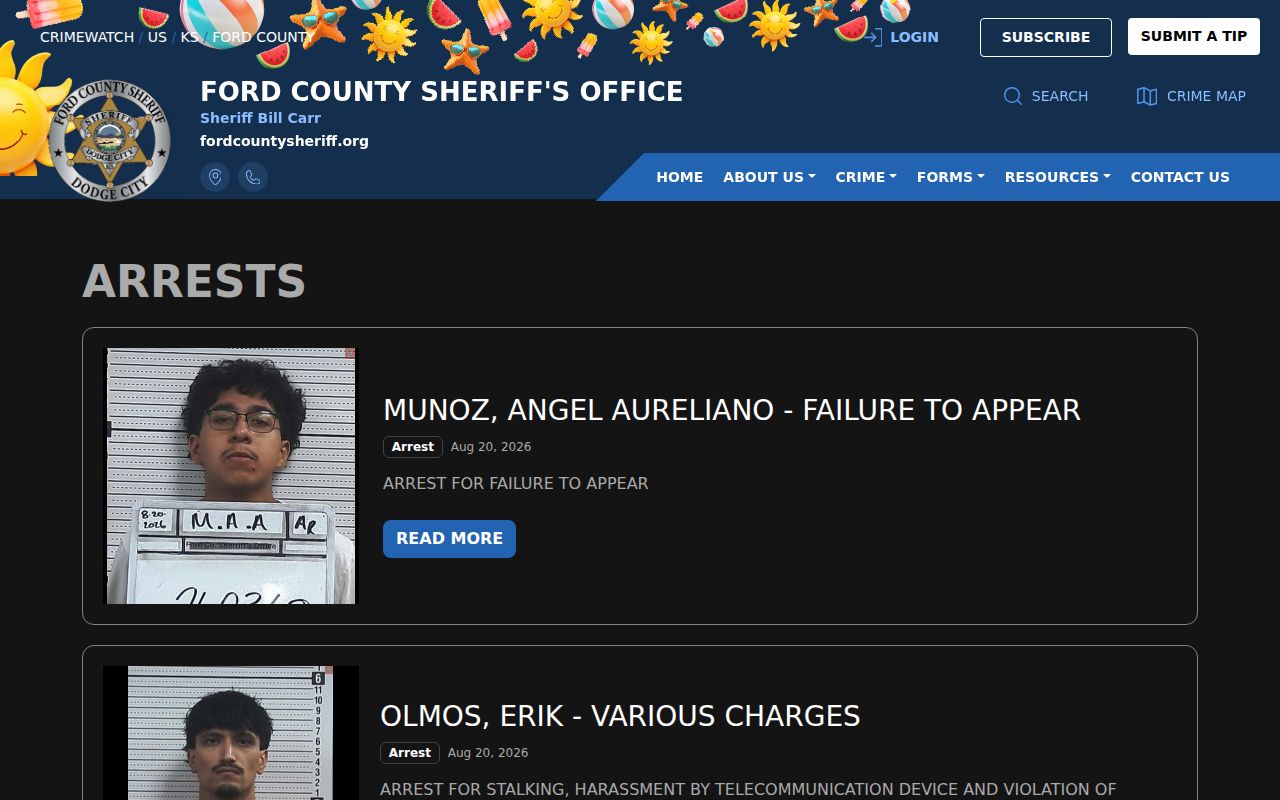Image resolution: width=1280 pixels, height=800 pixels.
Task: Click the Arrest tag on Olmos entry
Action: tap(410, 753)
